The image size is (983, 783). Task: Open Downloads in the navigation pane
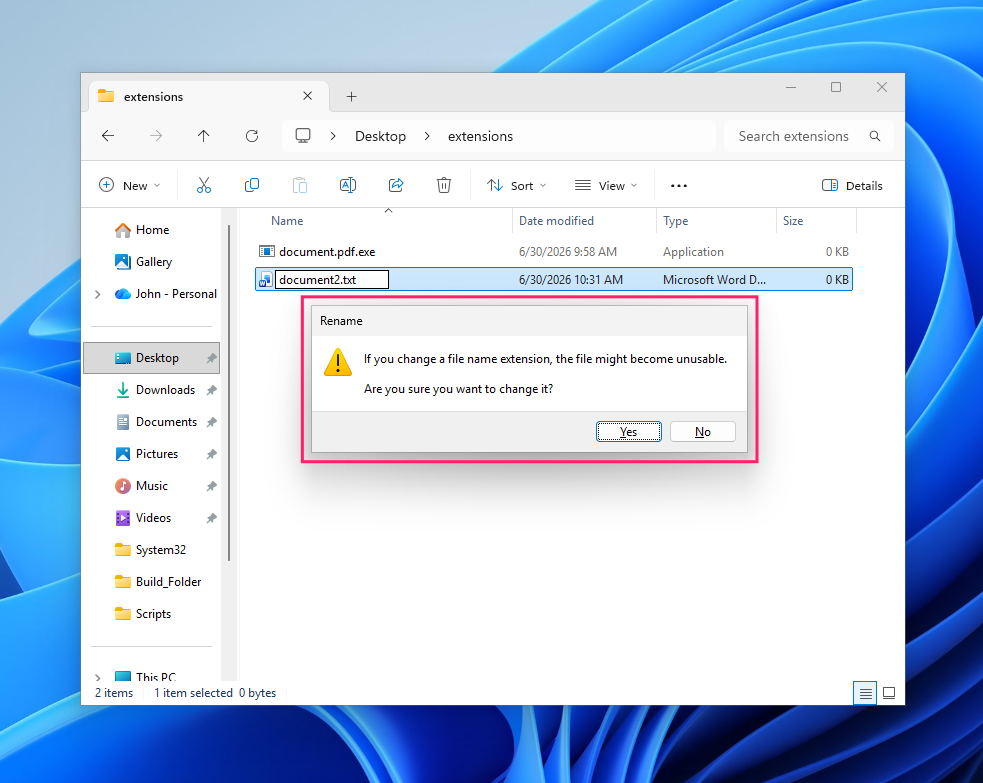[152, 390]
